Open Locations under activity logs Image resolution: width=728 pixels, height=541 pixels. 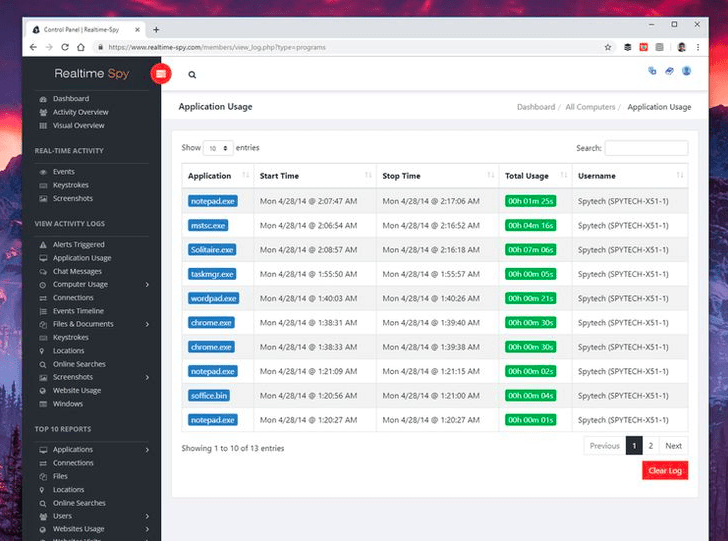coord(68,351)
